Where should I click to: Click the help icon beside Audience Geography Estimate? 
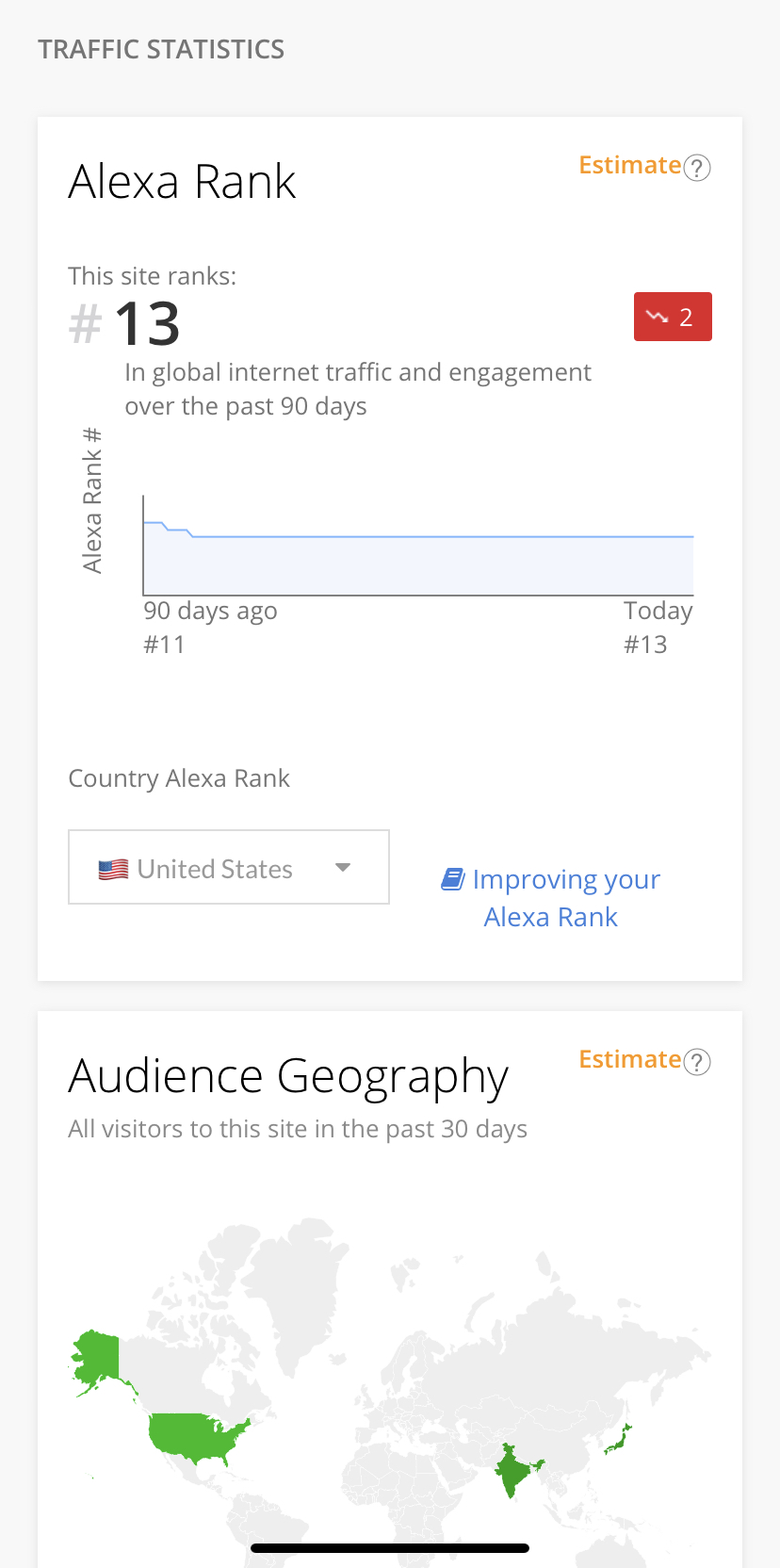point(697,1062)
